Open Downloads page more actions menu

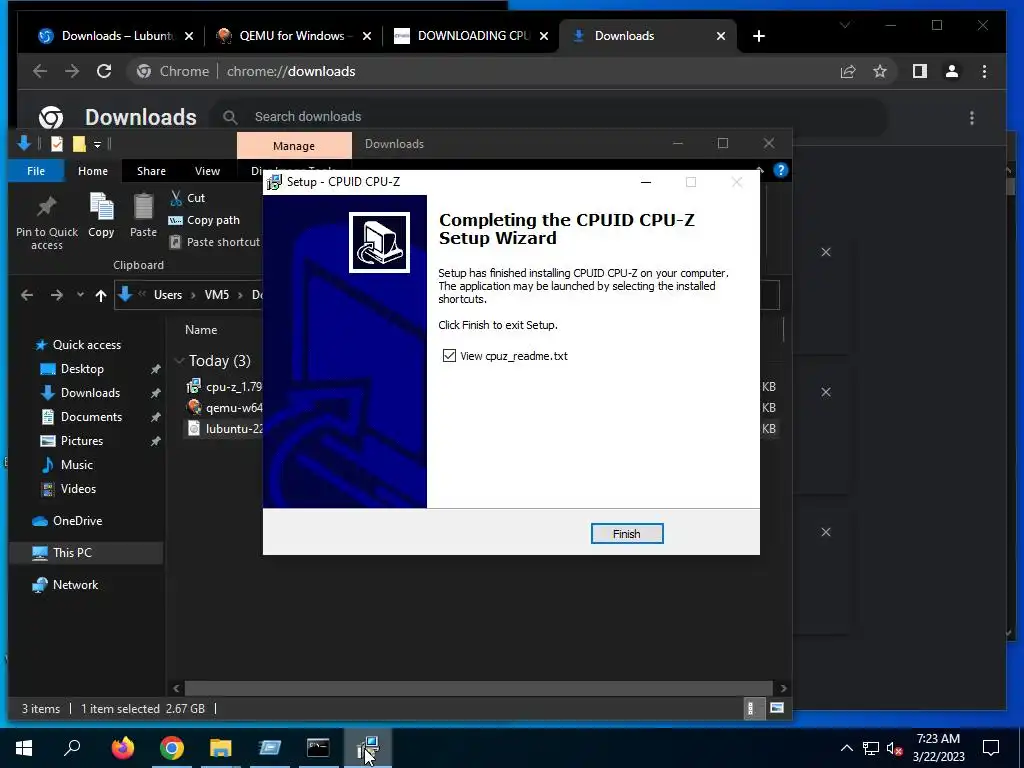(972, 118)
